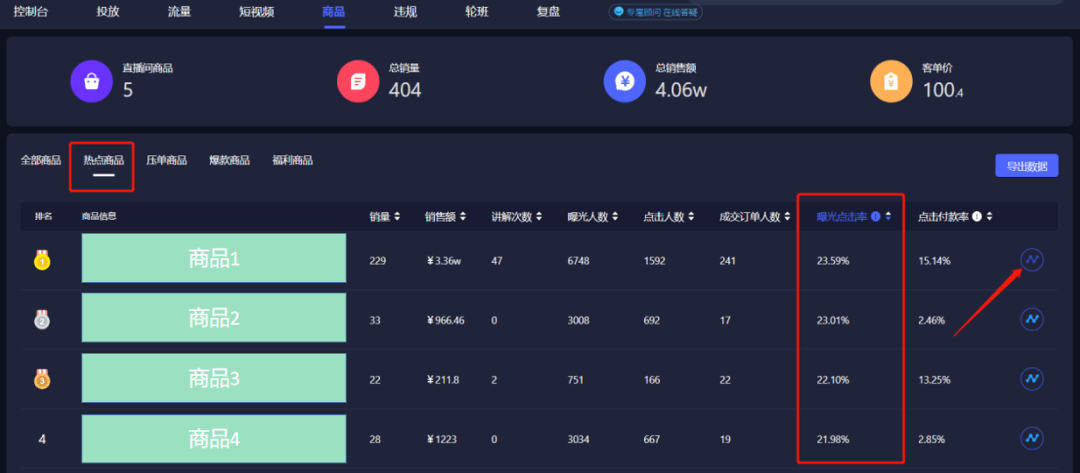
Task: Click info icon beside 曝光点击率
Action: (875, 217)
